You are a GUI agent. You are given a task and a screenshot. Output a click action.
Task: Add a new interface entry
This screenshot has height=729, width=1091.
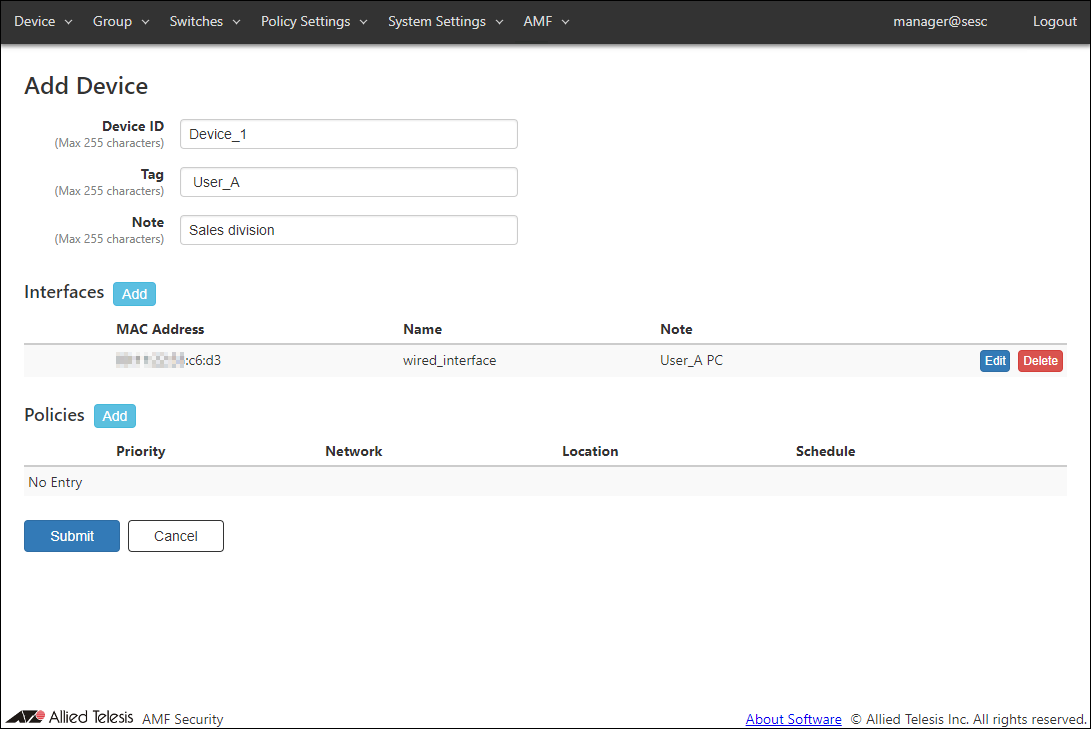pos(134,294)
